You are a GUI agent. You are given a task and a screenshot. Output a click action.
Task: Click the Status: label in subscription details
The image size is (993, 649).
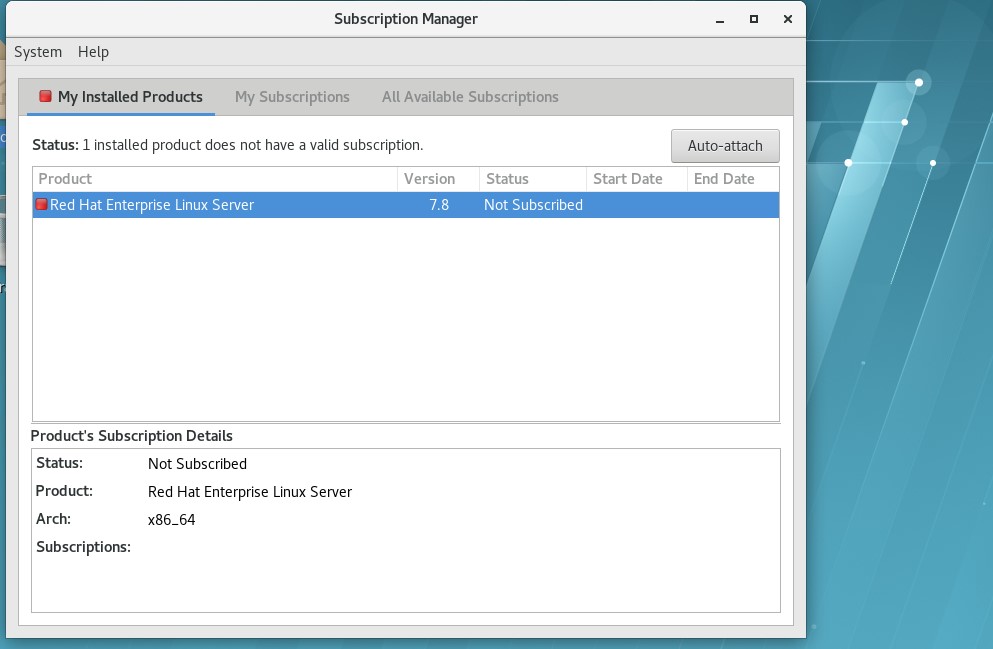60,463
